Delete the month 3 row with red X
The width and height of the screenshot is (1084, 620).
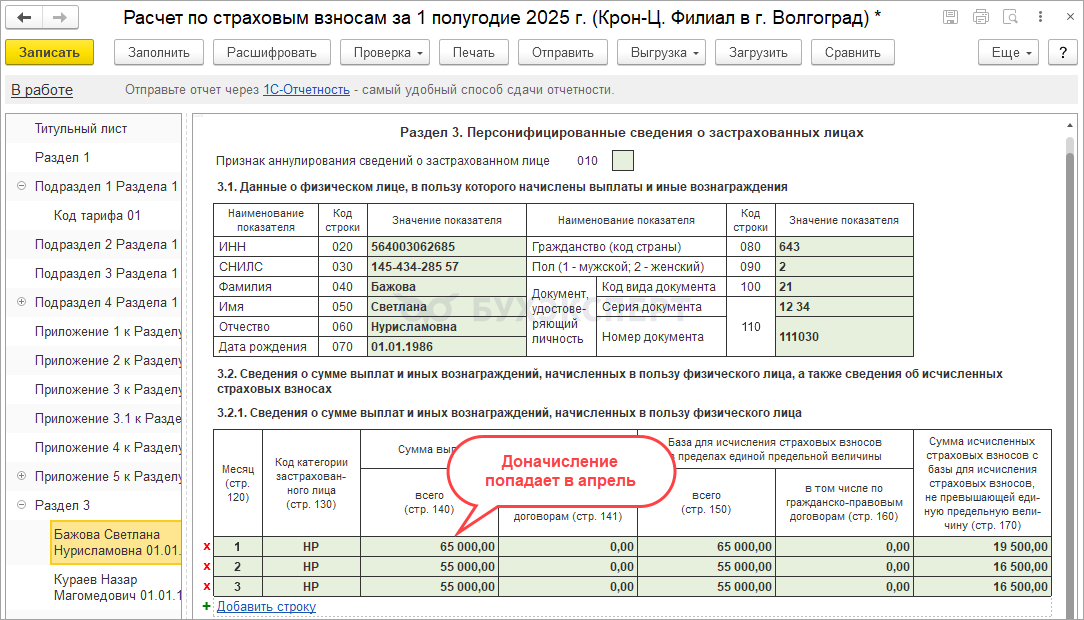click(207, 587)
